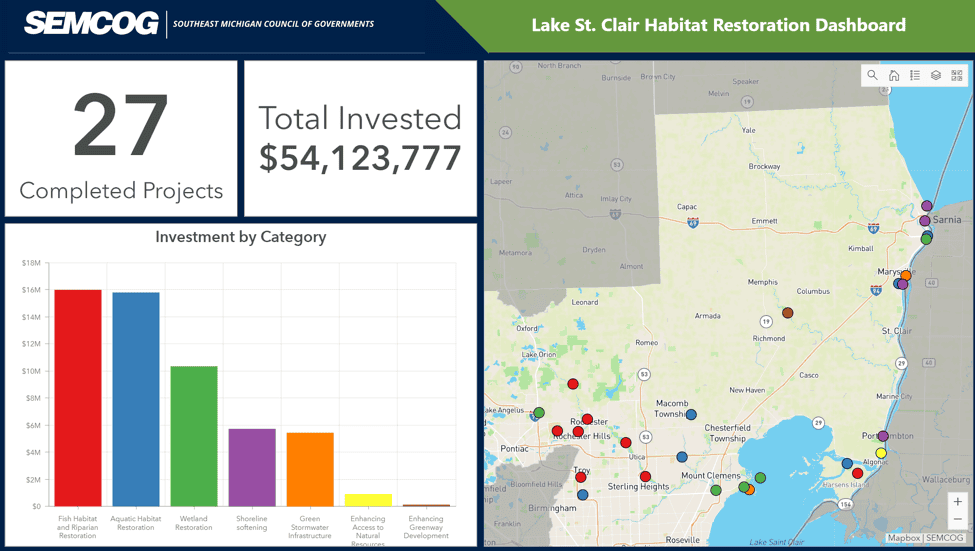Click the green marker near Lake Angelus
This screenshot has width=975, height=551.
pos(539,413)
